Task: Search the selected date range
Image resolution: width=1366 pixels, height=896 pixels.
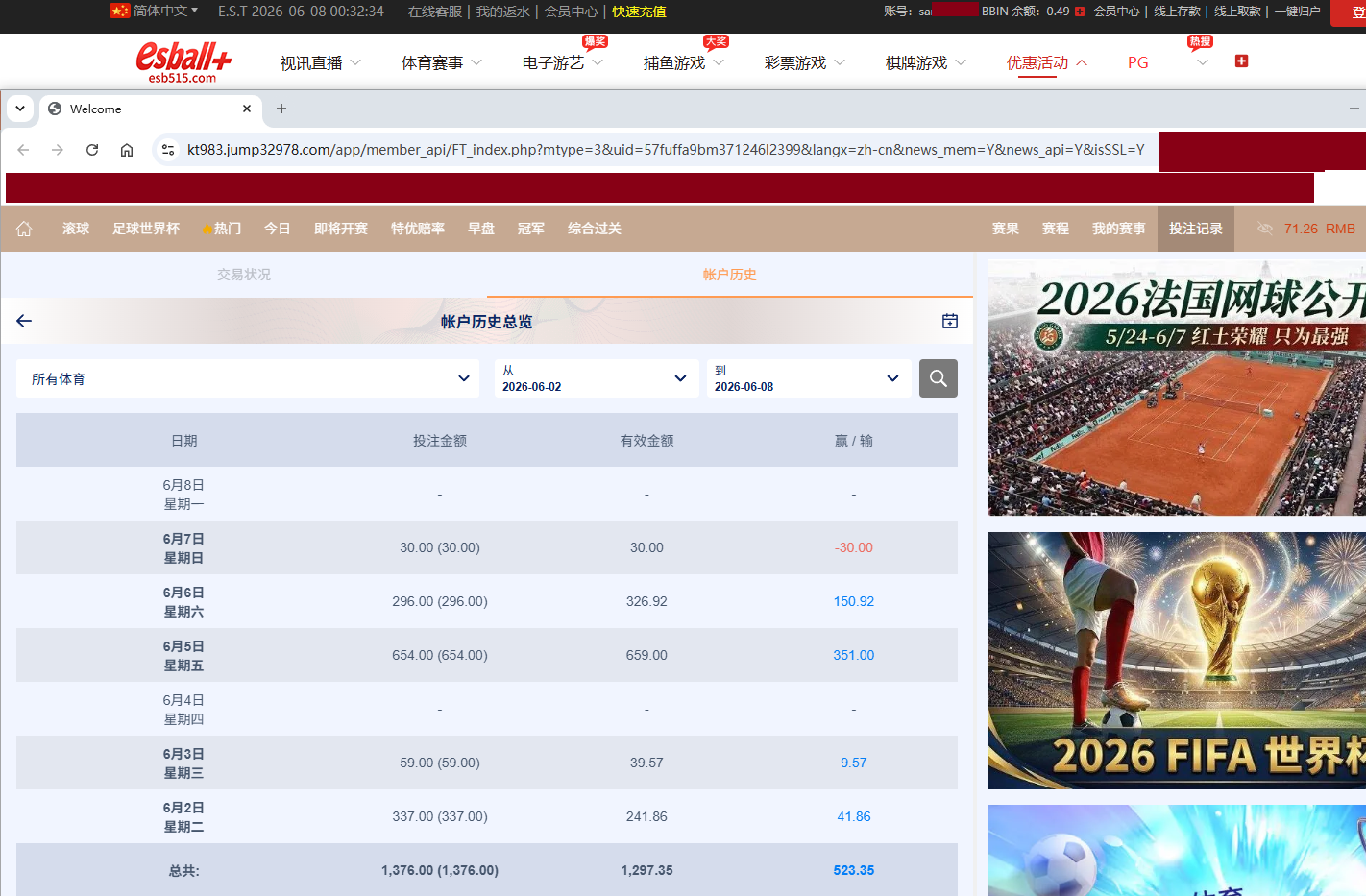Action: click(x=939, y=378)
